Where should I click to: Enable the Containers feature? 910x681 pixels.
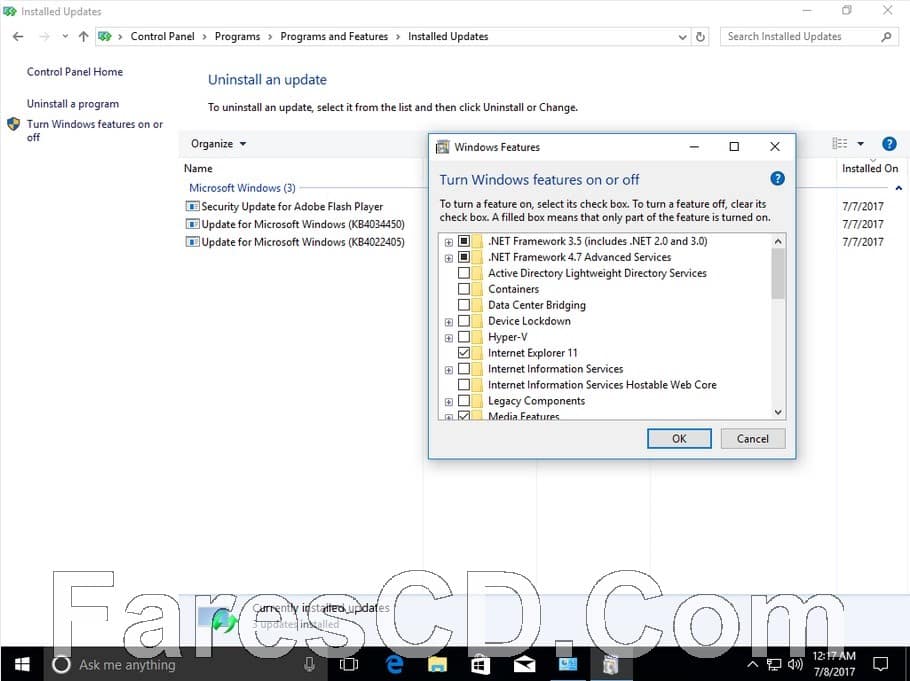point(464,288)
